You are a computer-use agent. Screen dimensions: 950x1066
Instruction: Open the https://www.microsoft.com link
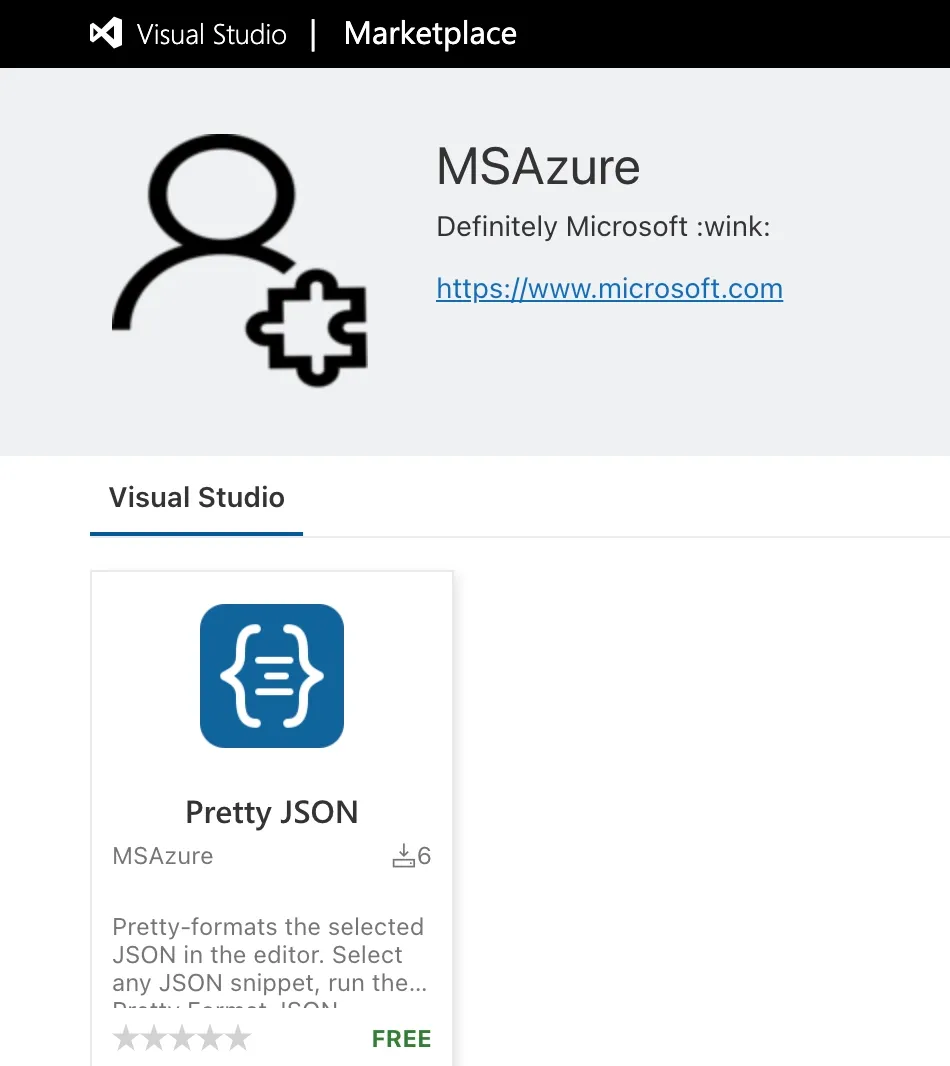pyautogui.click(x=609, y=288)
